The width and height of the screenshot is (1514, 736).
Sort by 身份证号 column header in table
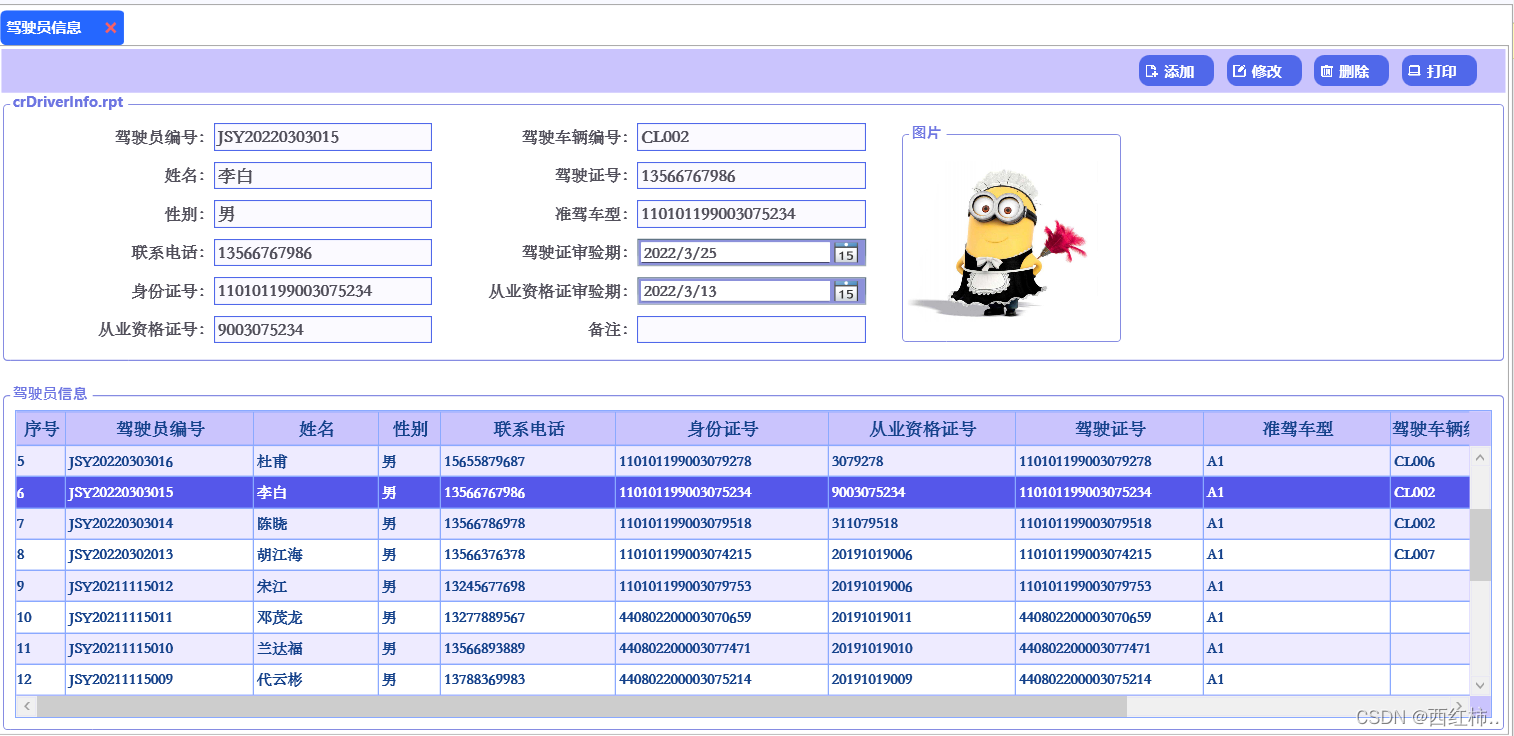pos(722,429)
